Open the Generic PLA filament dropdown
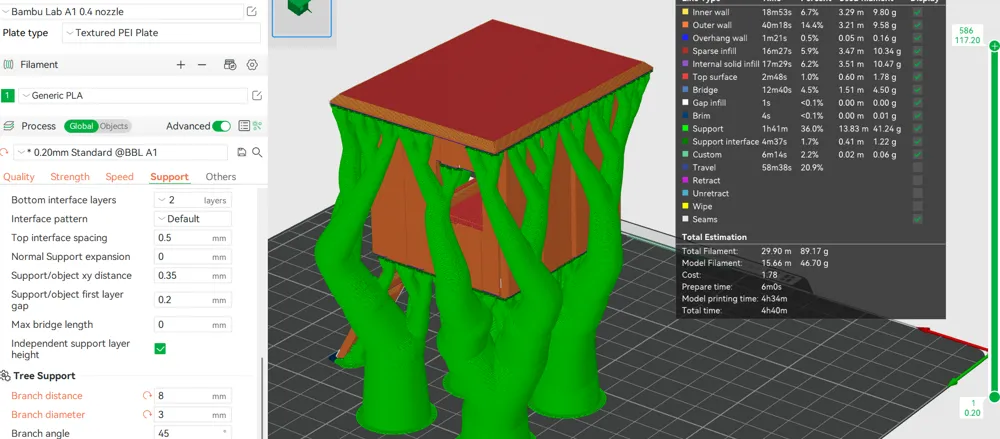Screen dimensions: 1000x439 click(x=133, y=96)
